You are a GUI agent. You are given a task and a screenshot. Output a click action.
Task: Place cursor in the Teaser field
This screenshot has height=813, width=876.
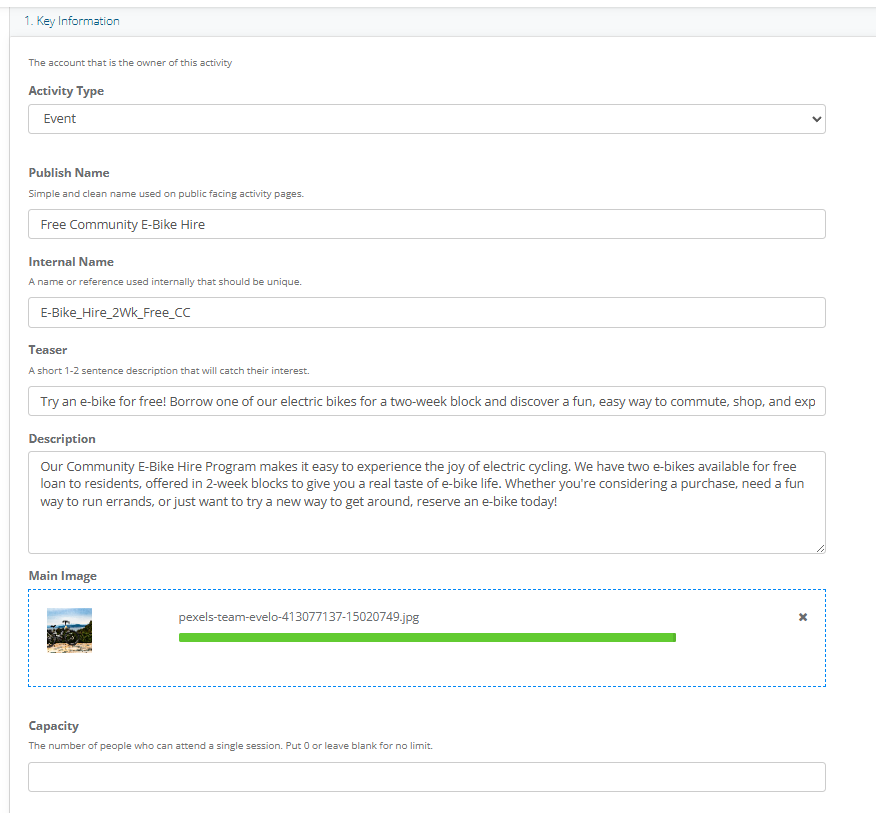point(426,401)
